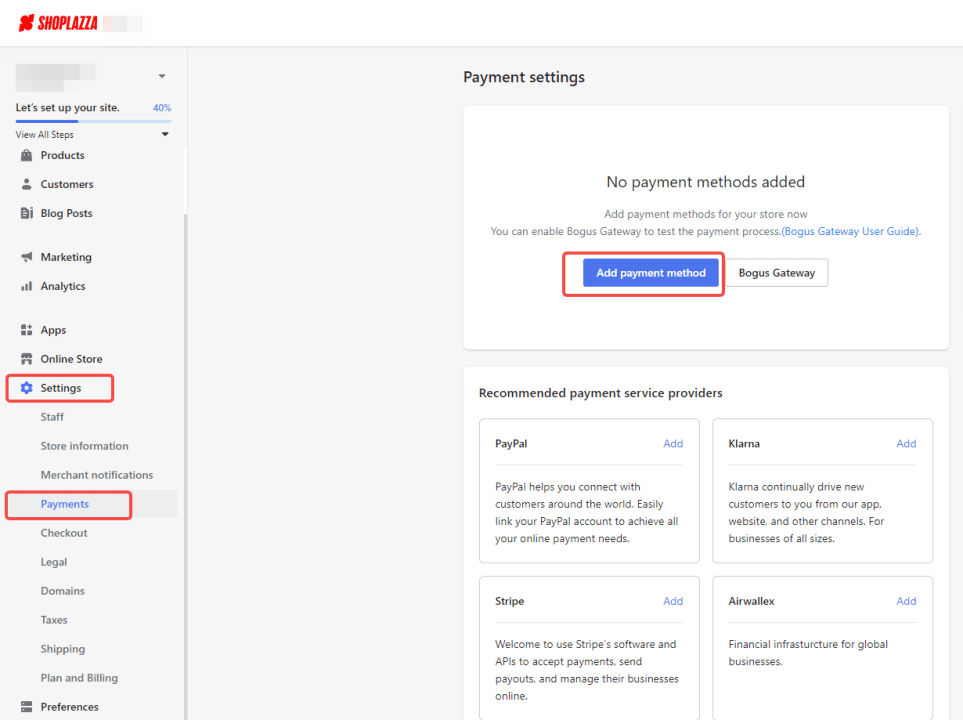Click the Marketing megaphone icon
Screen dimensions: 963x720
click(26, 257)
